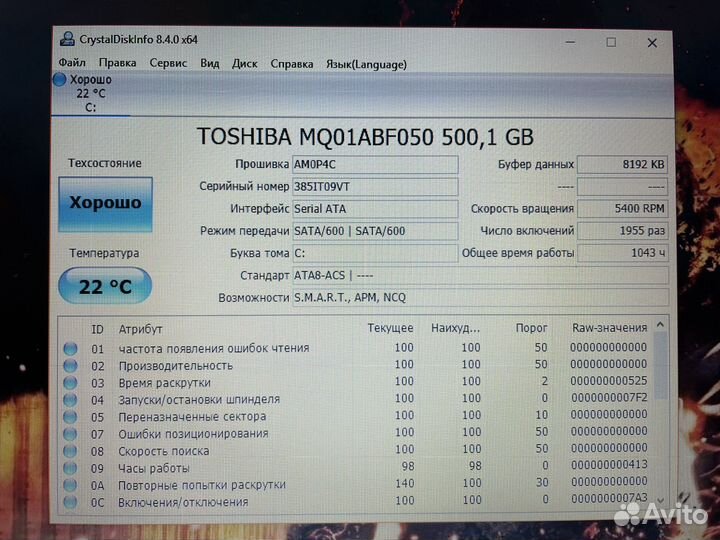The width and height of the screenshot is (720, 540).
Task: Open the Файл menu
Action: [x=72, y=62]
